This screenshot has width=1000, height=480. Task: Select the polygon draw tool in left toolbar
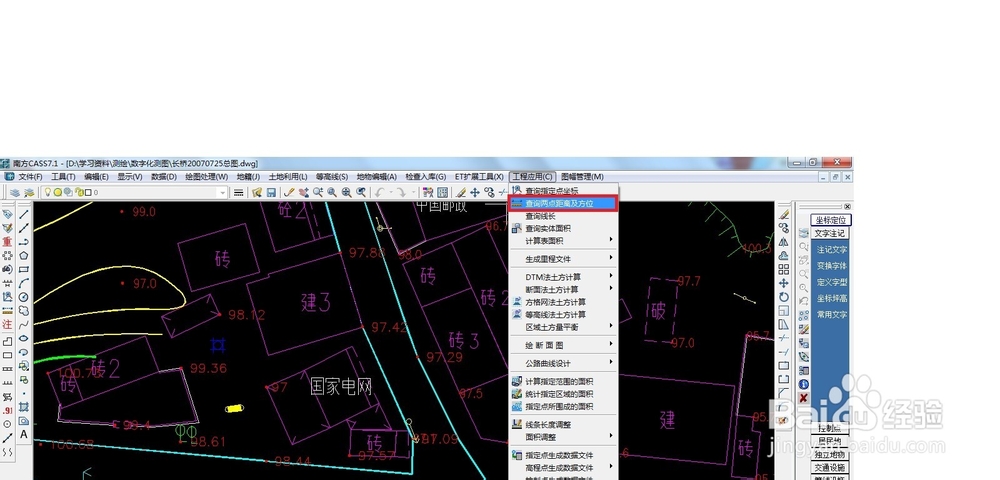tap(24, 255)
